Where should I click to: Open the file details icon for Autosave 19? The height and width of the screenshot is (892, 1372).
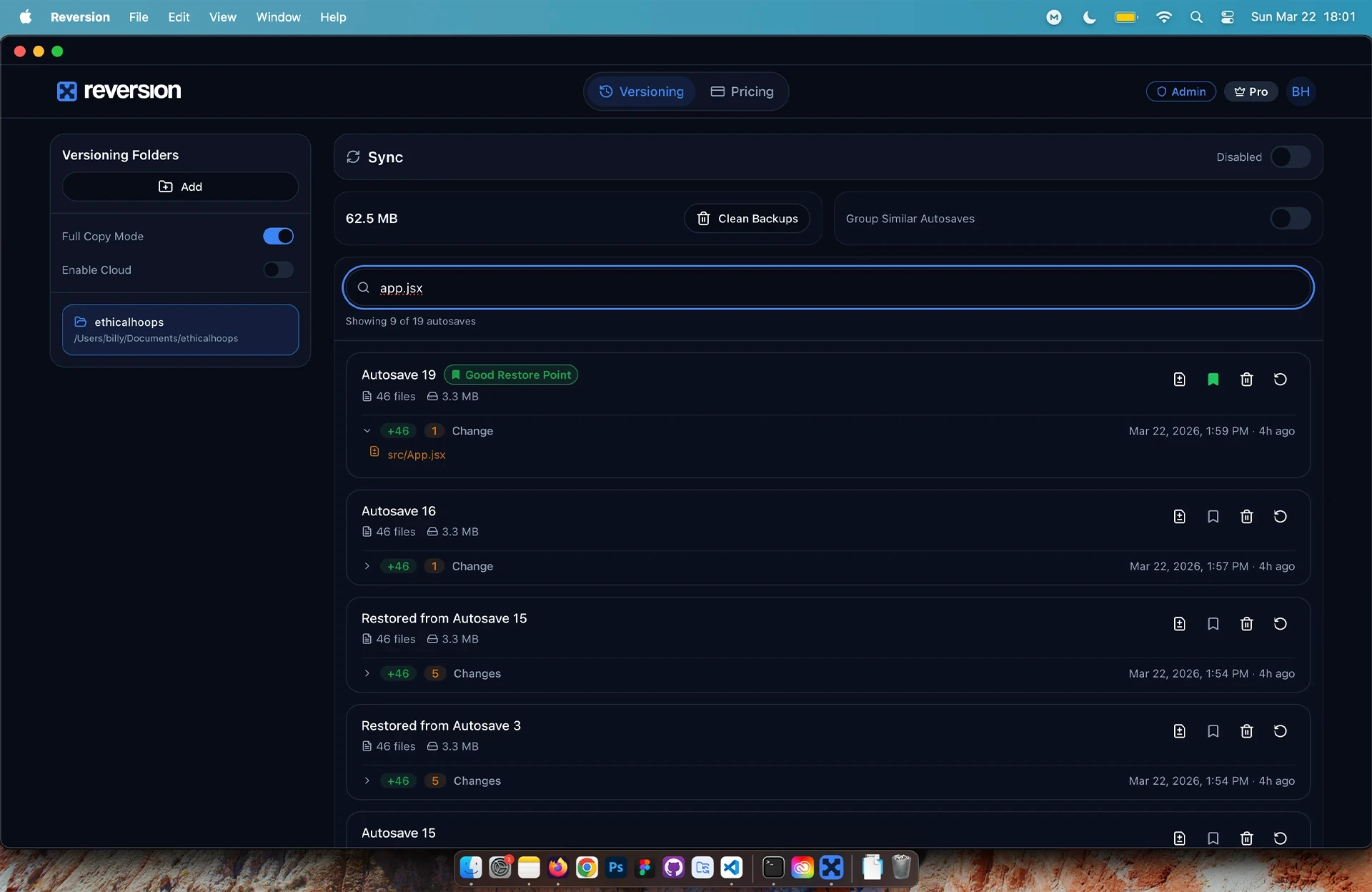1179,380
